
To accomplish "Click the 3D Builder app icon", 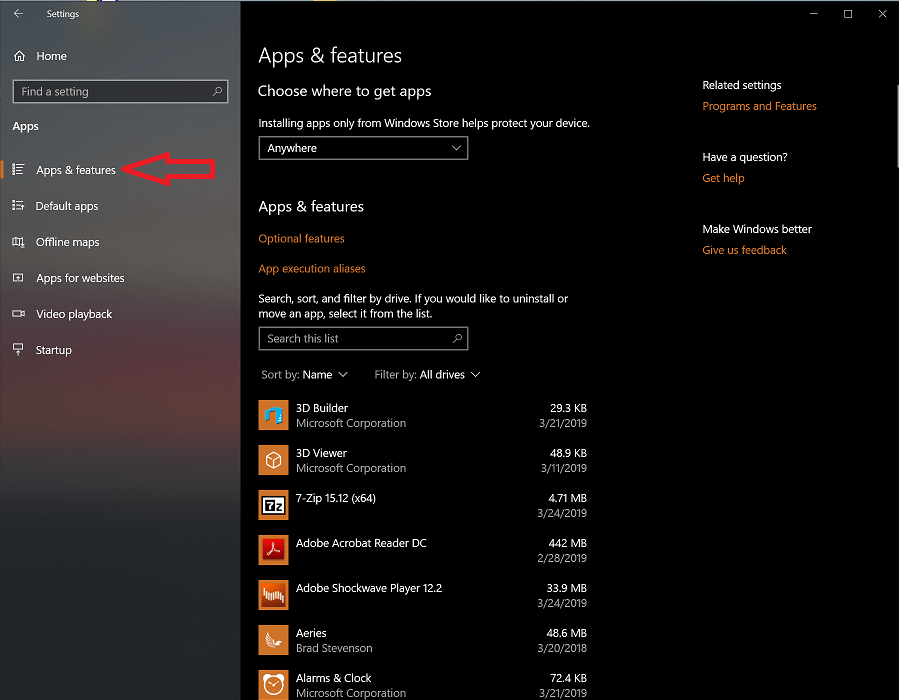I will (x=273, y=415).
